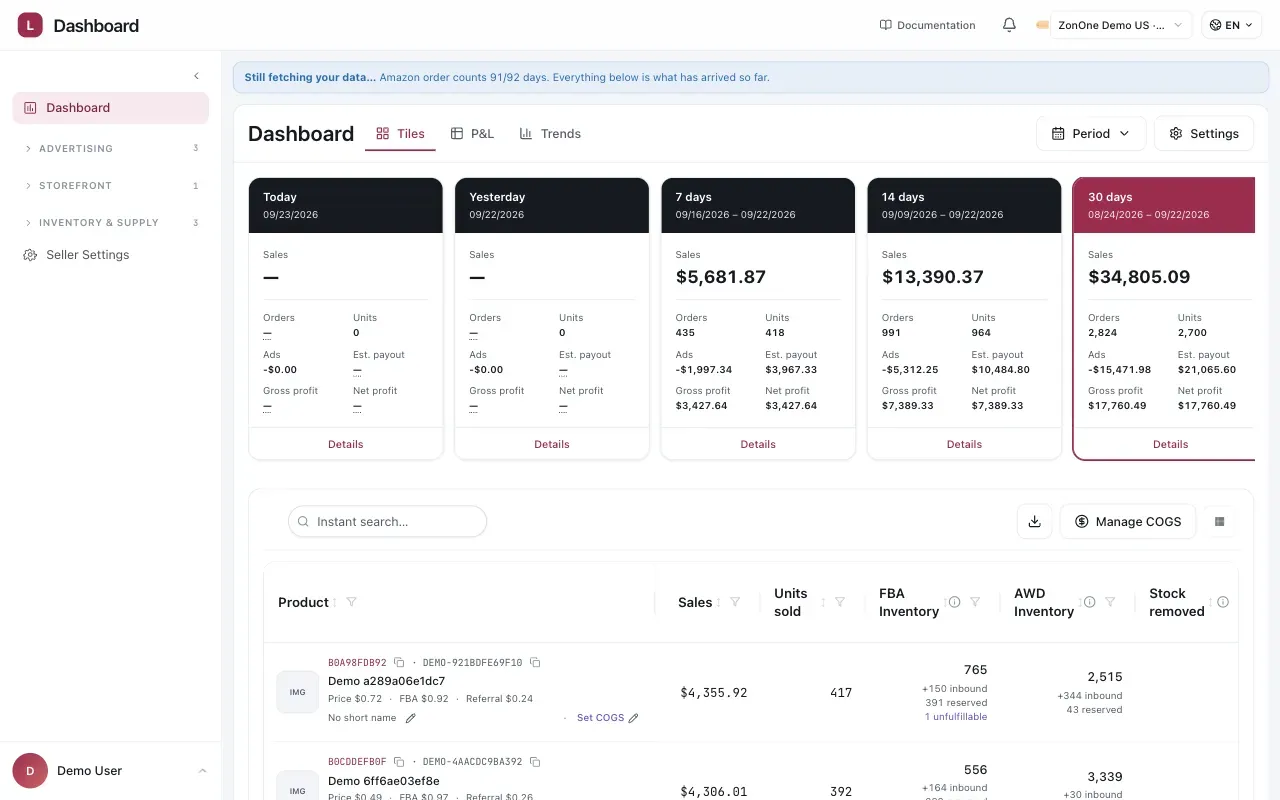Screen dimensions: 1280x800
Task: Show the FBA Inventory info tooltip
Action: (954, 602)
